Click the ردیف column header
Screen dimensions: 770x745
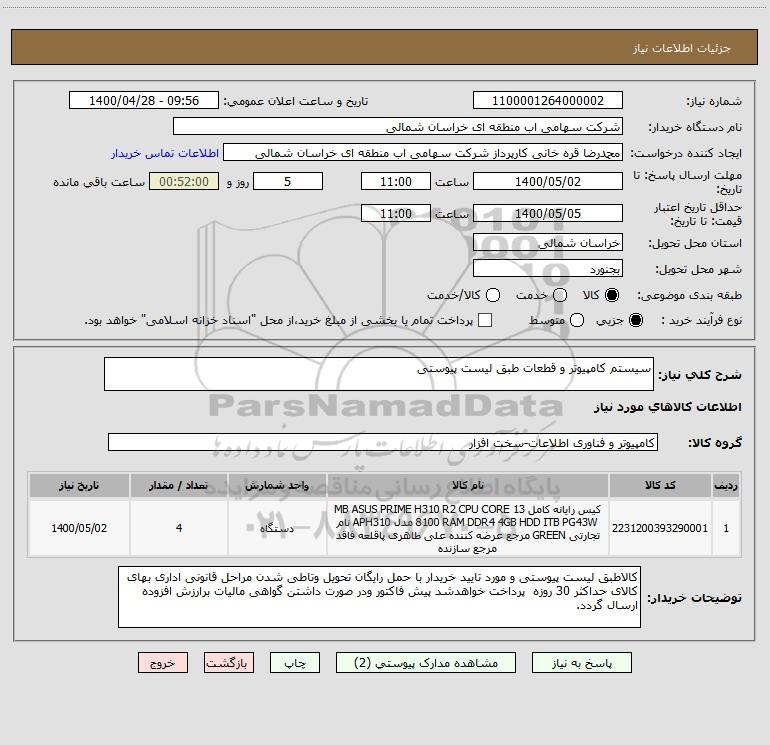[x=726, y=485]
